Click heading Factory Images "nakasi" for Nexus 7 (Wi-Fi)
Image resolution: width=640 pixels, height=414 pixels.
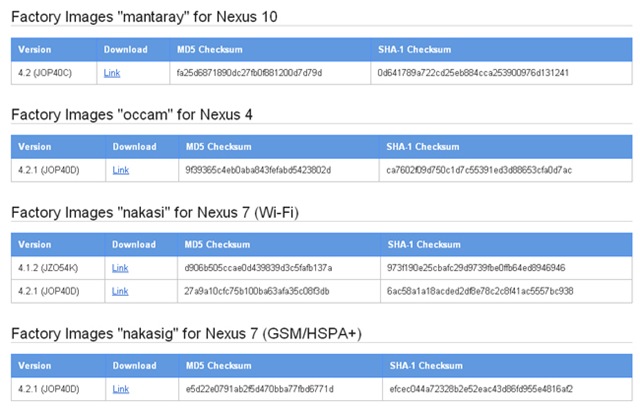[x=155, y=213]
